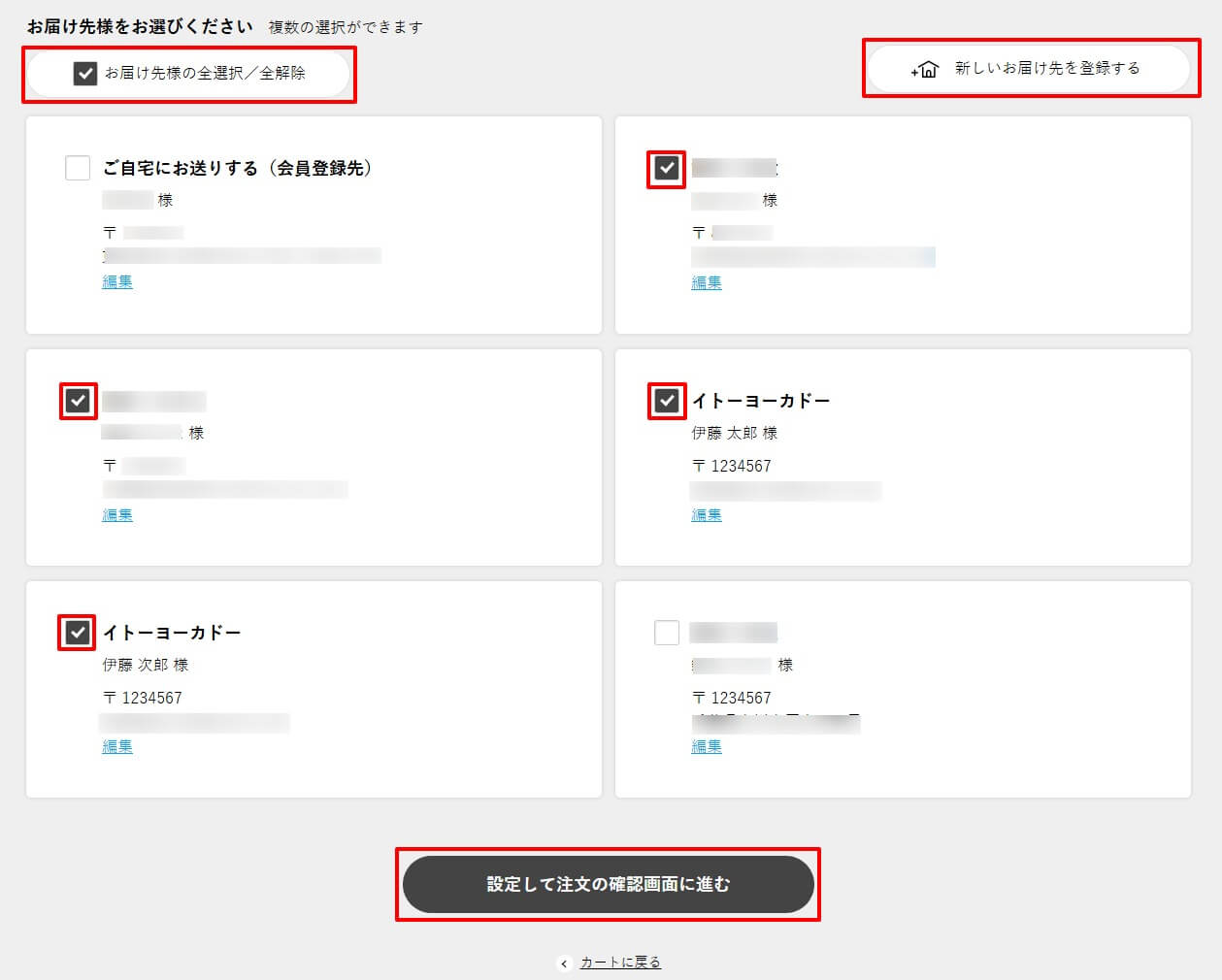Uncheck the blurred-name checkbox above 伊藤 次郎 card
The height and width of the screenshot is (980, 1222).
[x=78, y=401]
